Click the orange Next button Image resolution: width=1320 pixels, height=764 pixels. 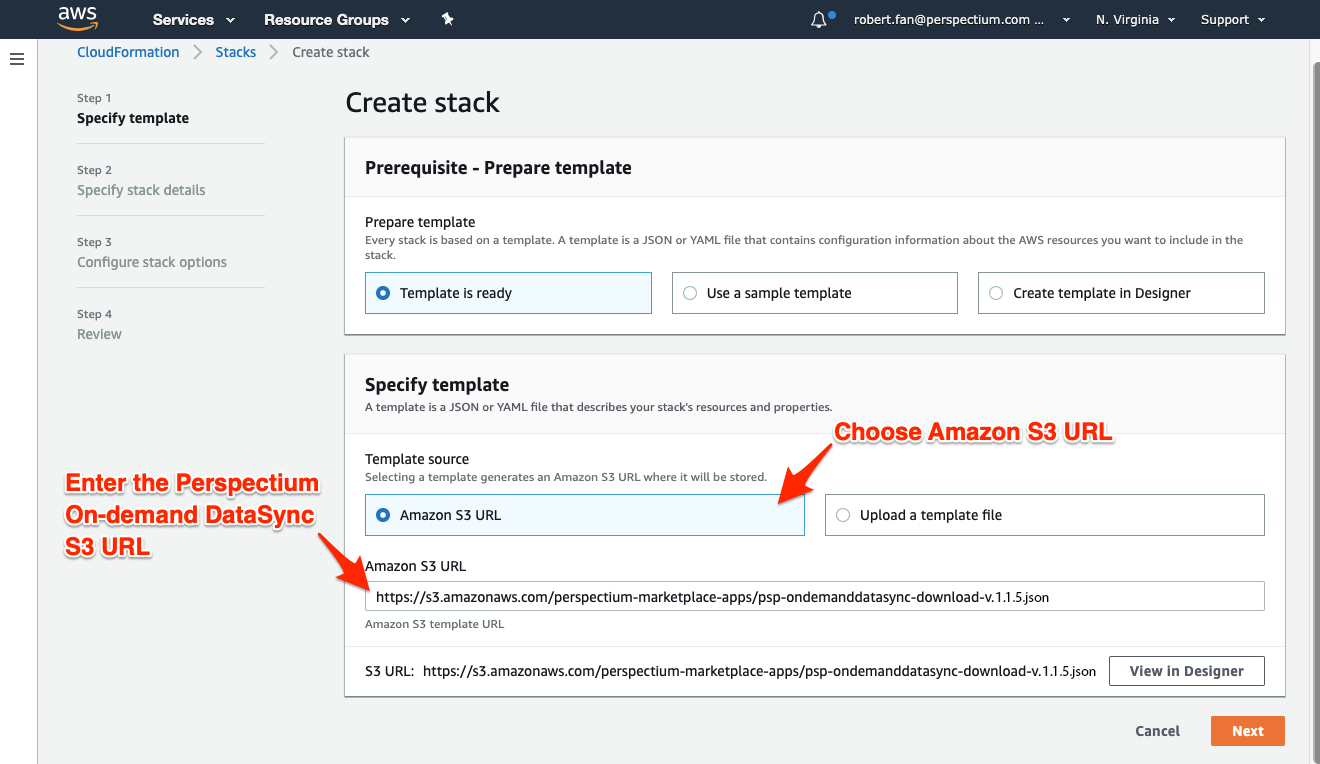pos(1247,731)
